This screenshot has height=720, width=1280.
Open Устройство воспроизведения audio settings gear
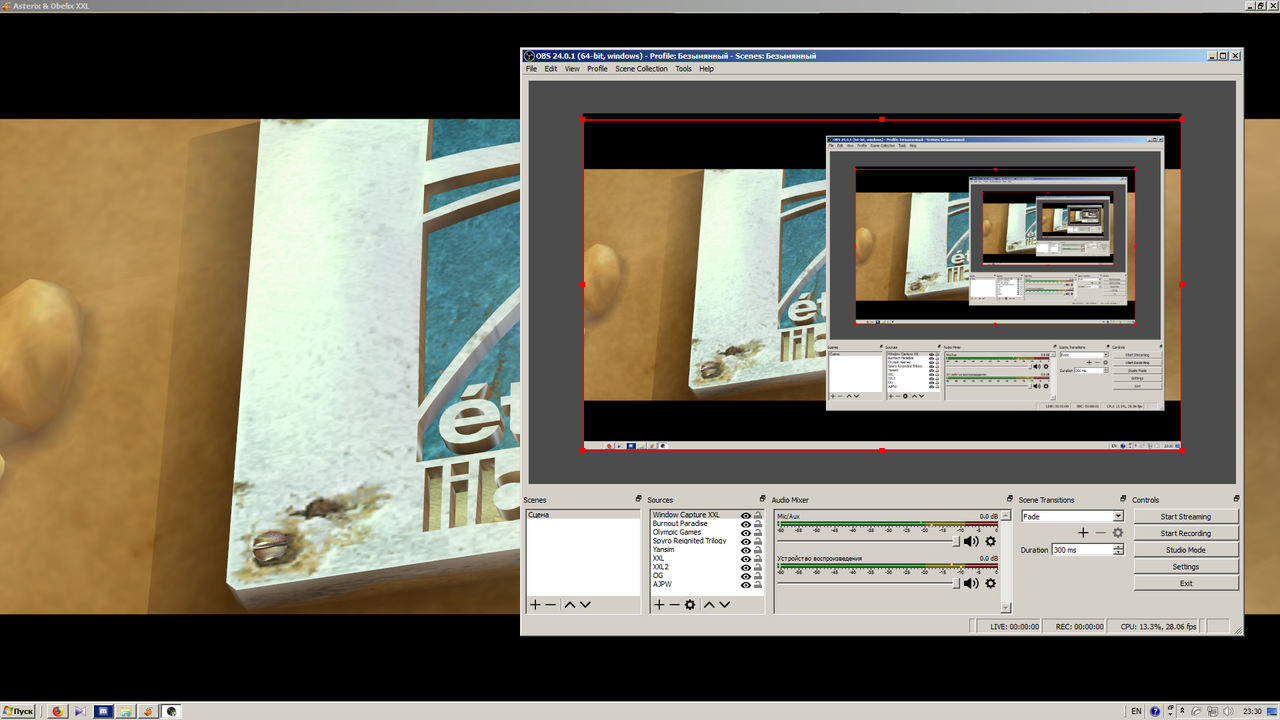click(990, 583)
